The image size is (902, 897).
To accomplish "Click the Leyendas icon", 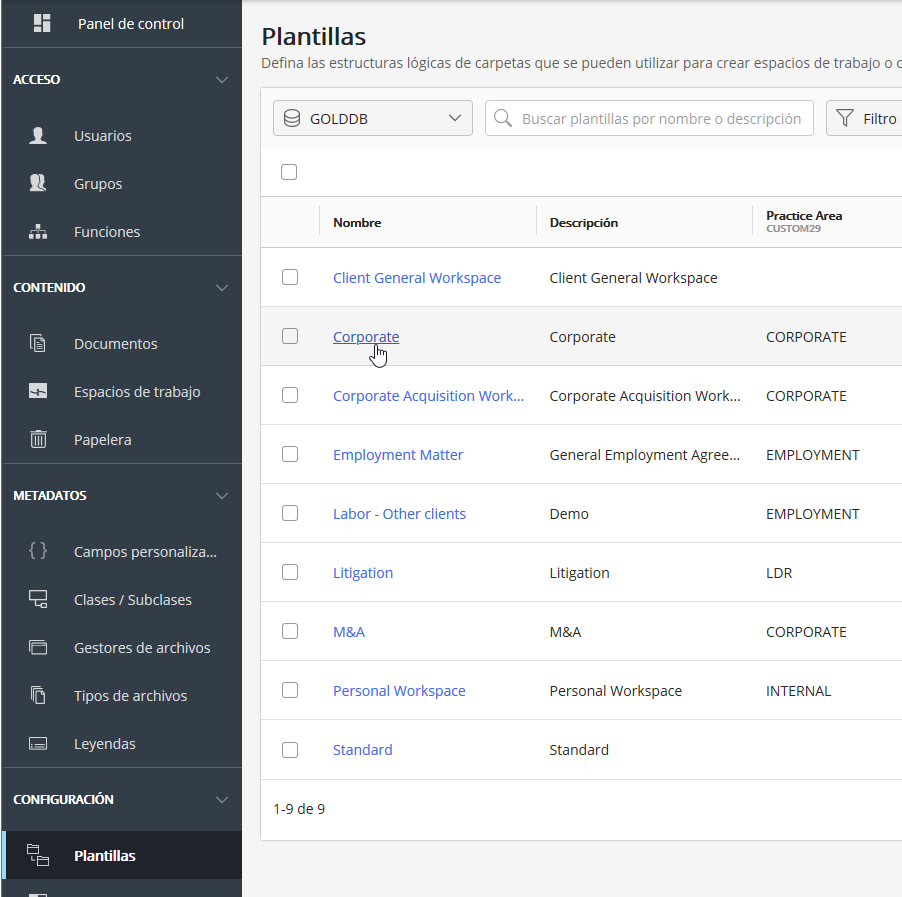I will pyautogui.click(x=38, y=744).
